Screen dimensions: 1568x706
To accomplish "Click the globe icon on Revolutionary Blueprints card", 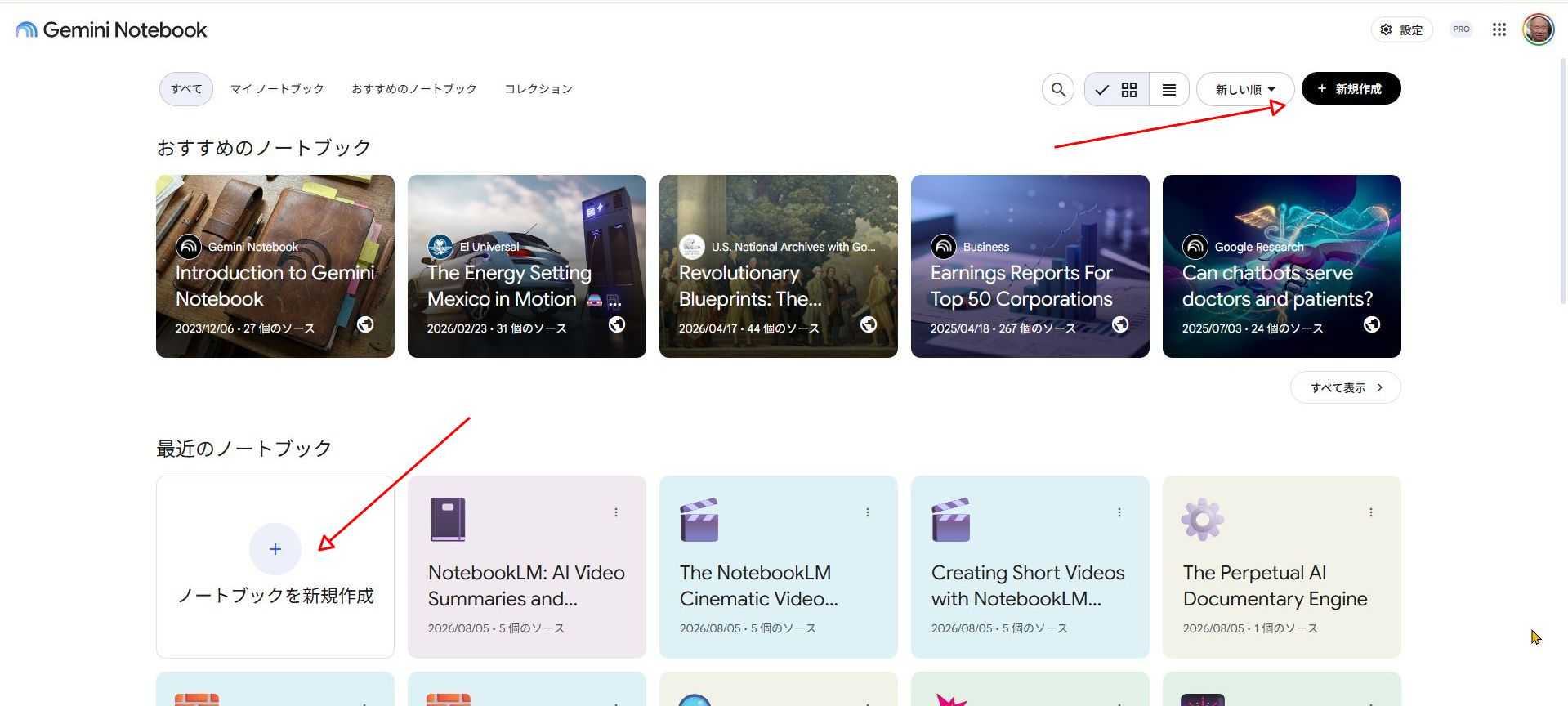I will pos(869,324).
